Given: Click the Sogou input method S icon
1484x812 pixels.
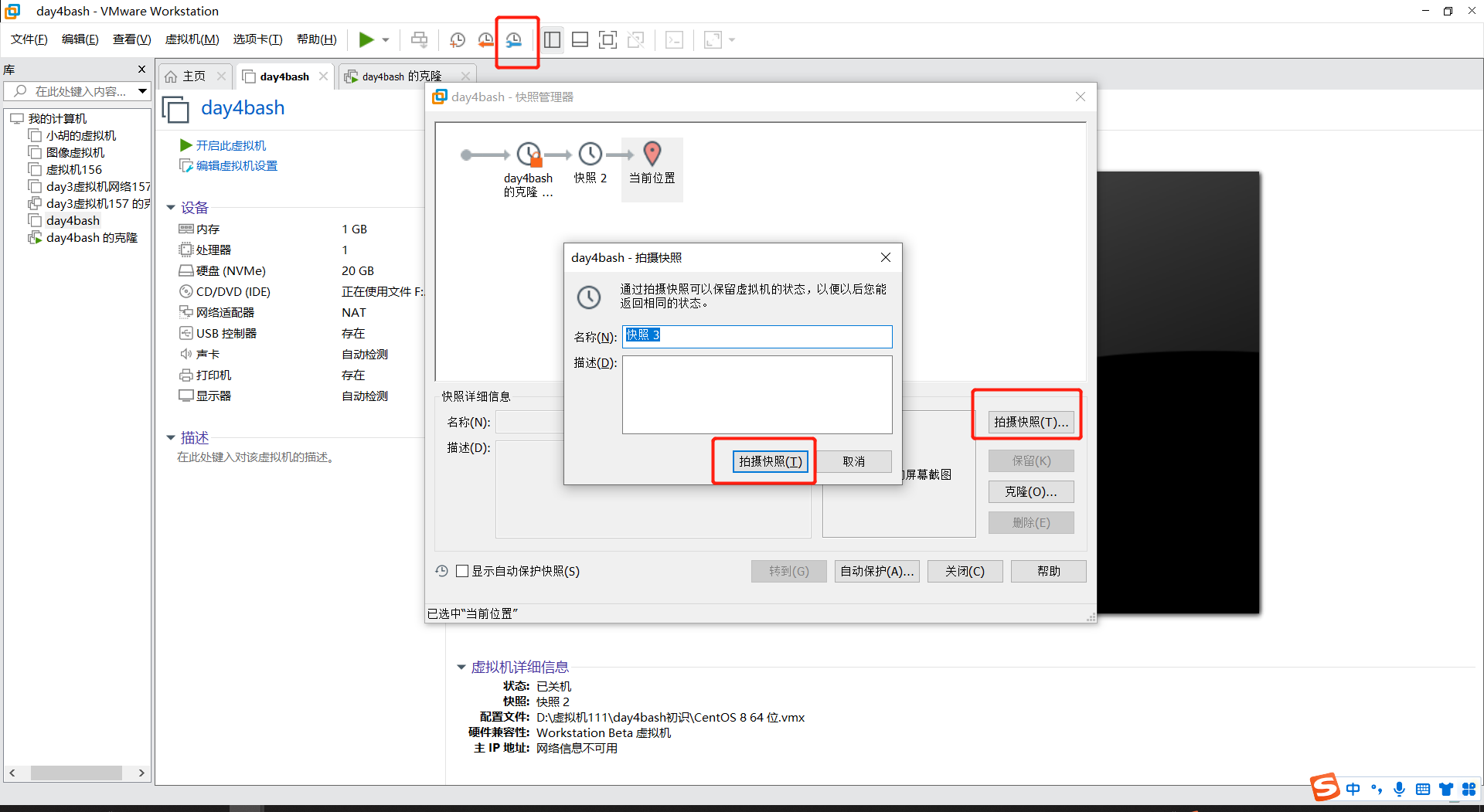Looking at the screenshot, I should tap(1325, 787).
